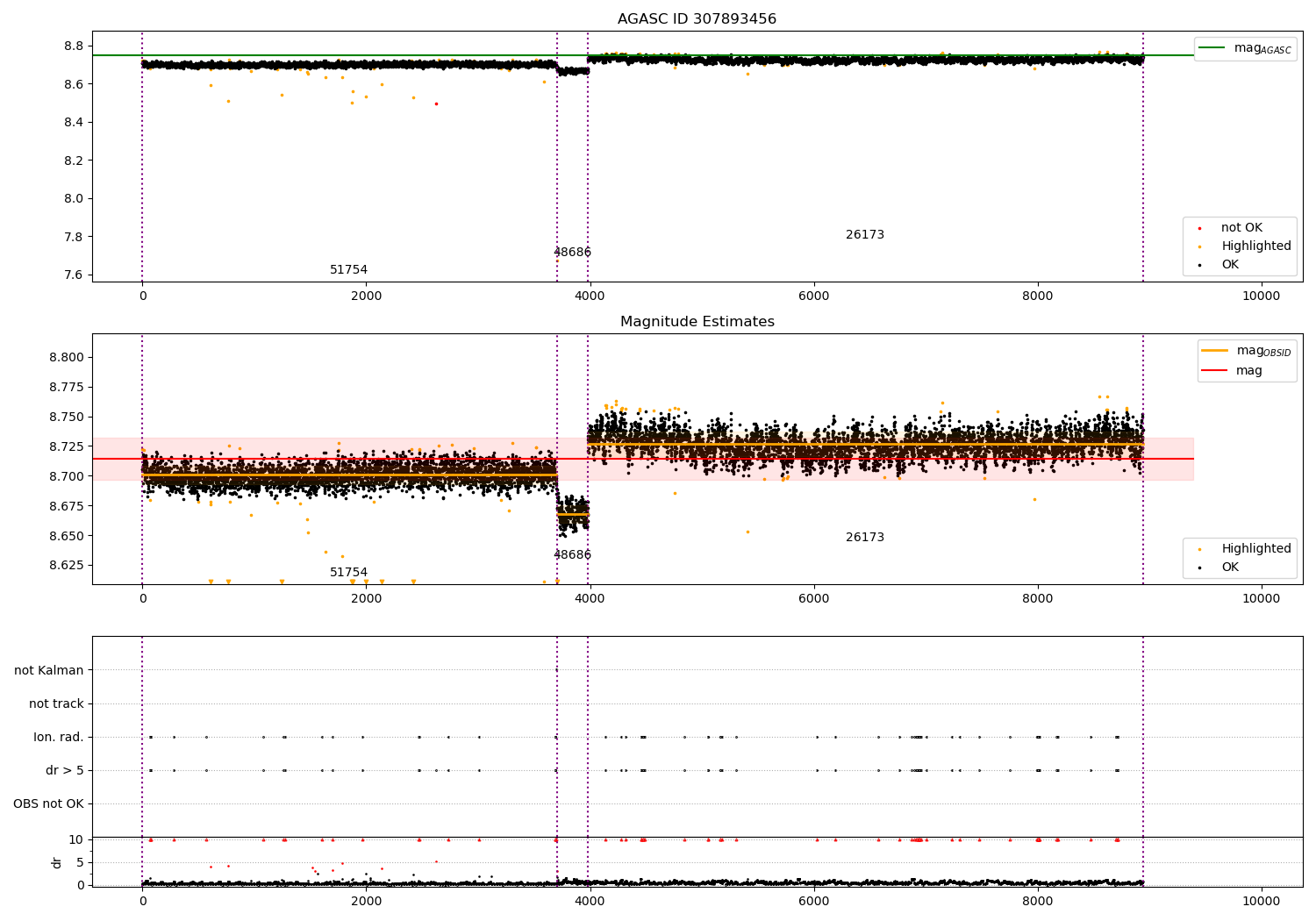
Task: Click obsid label 48686 in Magnitude Estimates plot
Action: [572, 555]
